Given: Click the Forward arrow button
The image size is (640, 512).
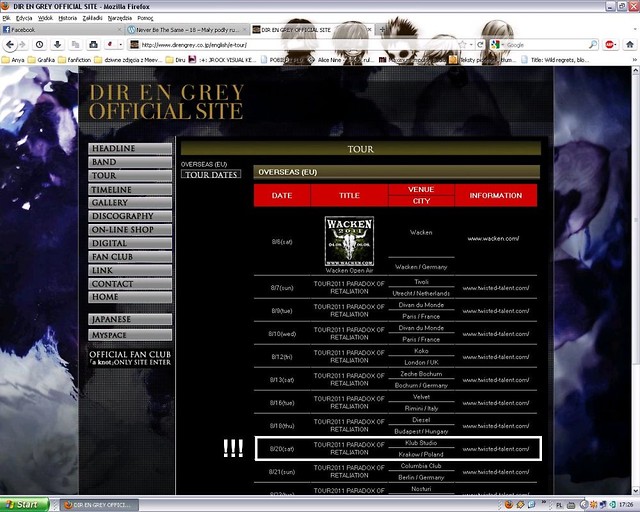Looking at the screenshot, I should [22, 45].
